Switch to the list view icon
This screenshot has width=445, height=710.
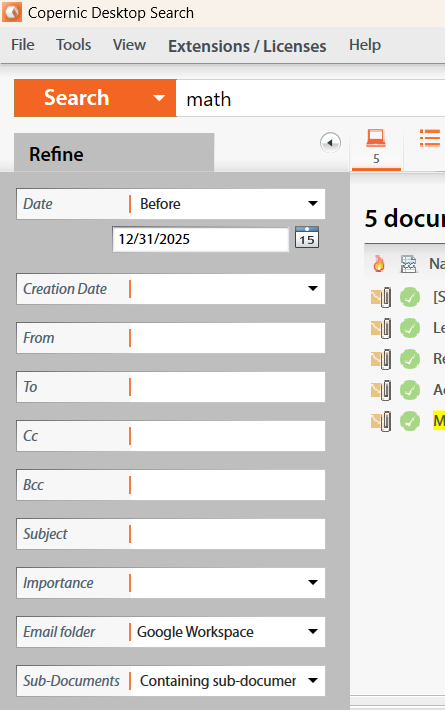430,138
